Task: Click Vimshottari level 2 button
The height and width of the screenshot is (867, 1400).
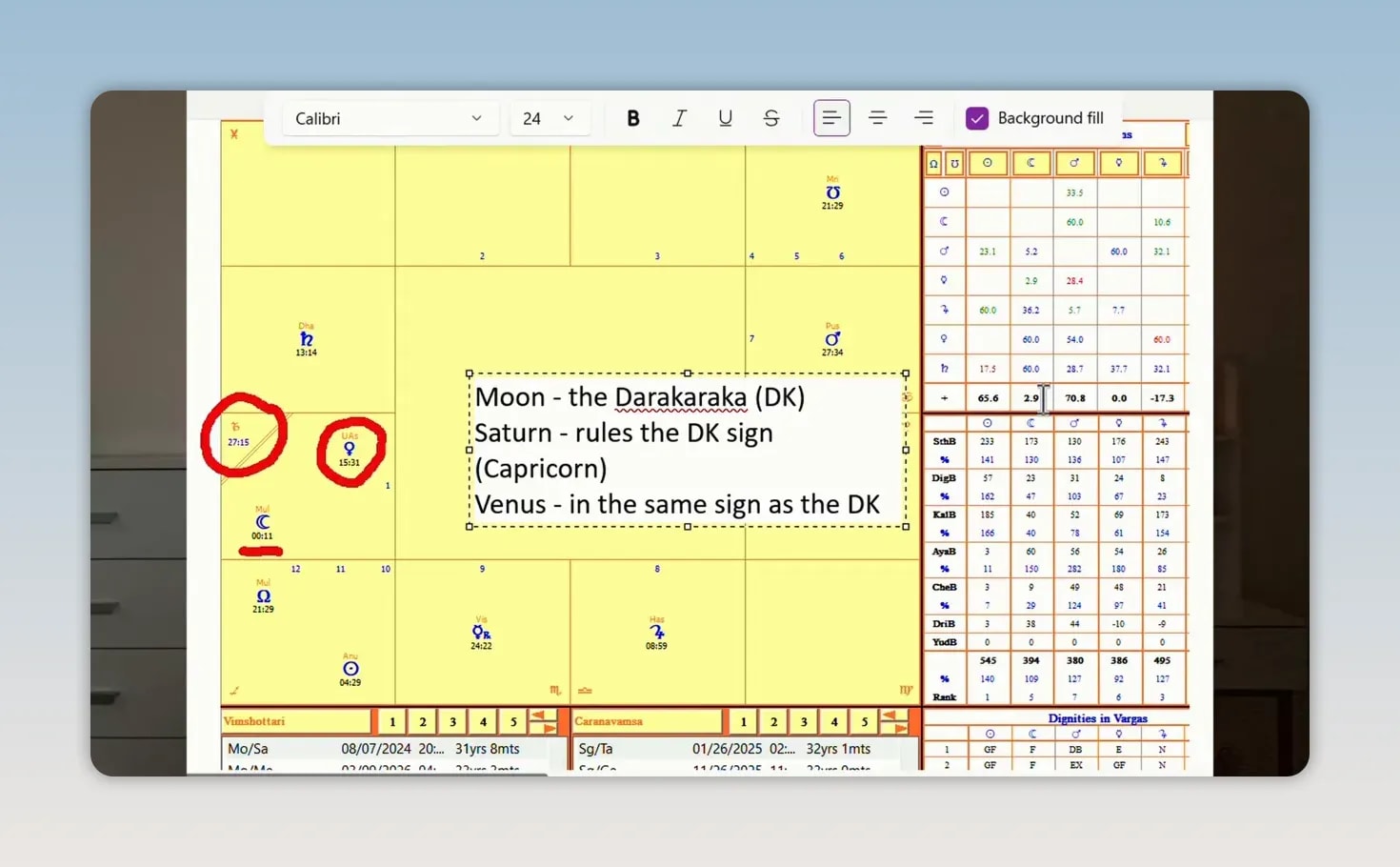Action: click(423, 722)
